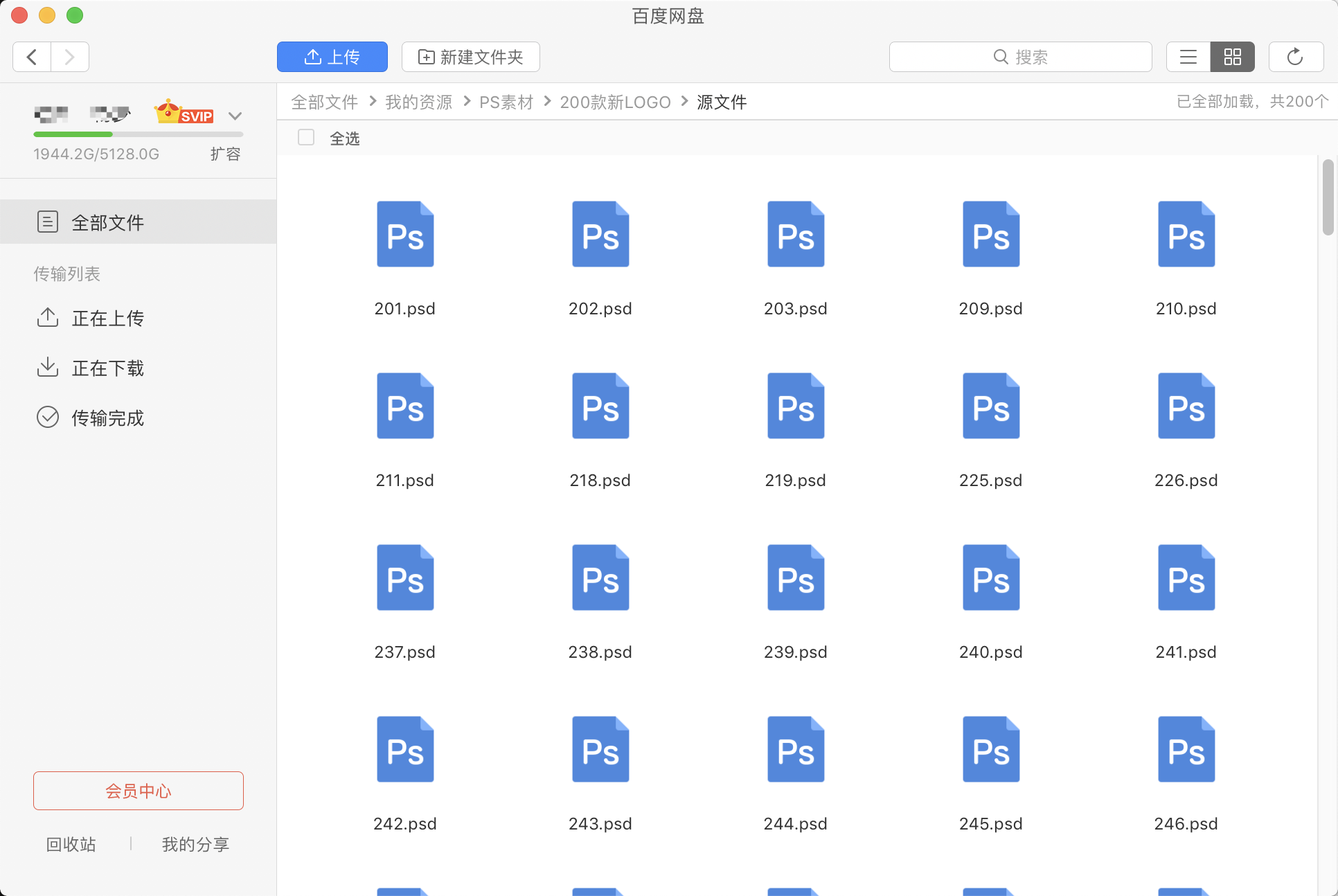This screenshot has width=1338, height=896.
Task: Click the file list vertical scrollbar thumb
Action: point(1328,197)
